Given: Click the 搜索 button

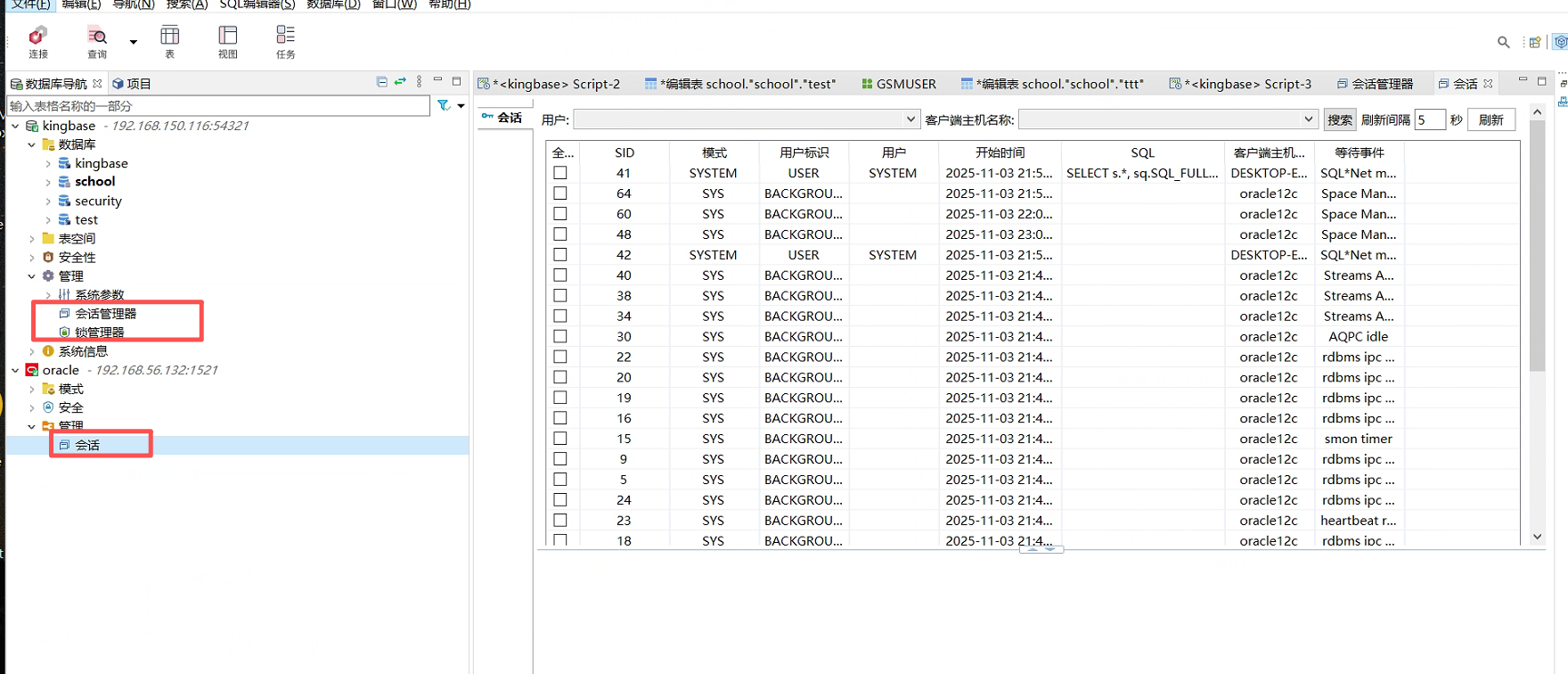Looking at the screenshot, I should [x=1339, y=119].
